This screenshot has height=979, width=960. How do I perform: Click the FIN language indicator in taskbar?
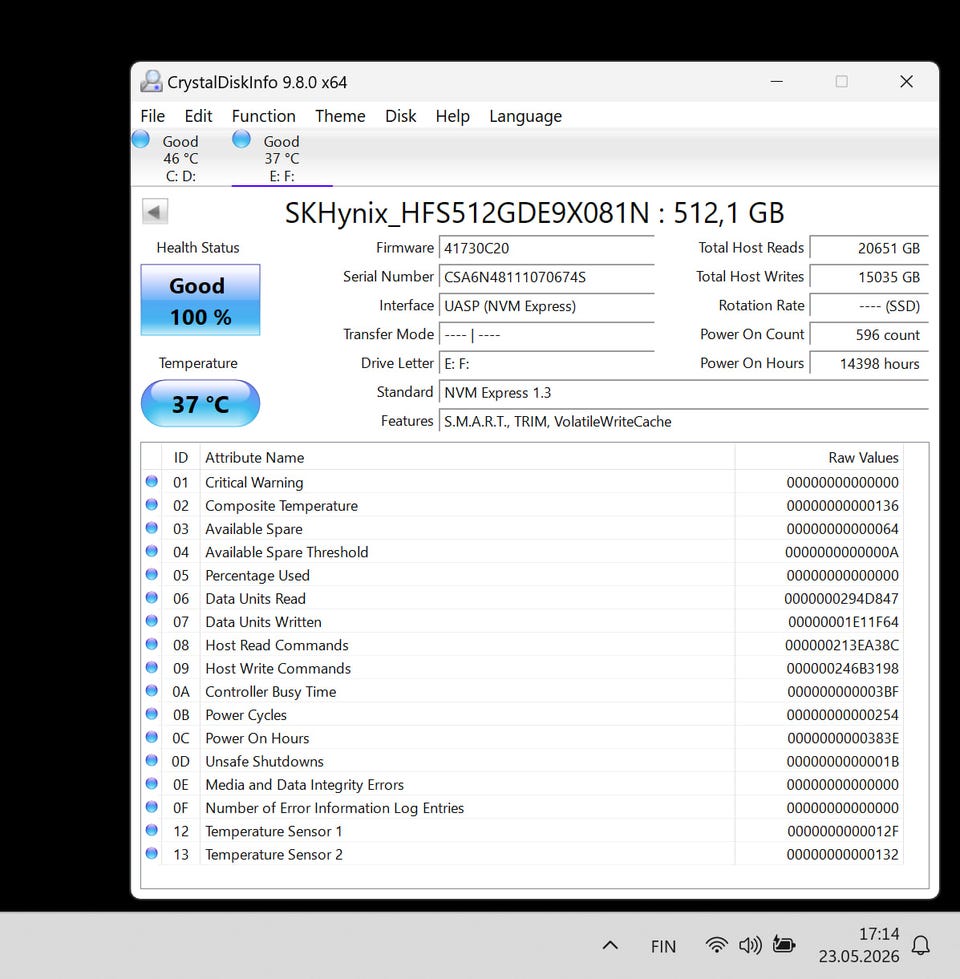click(x=663, y=947)
